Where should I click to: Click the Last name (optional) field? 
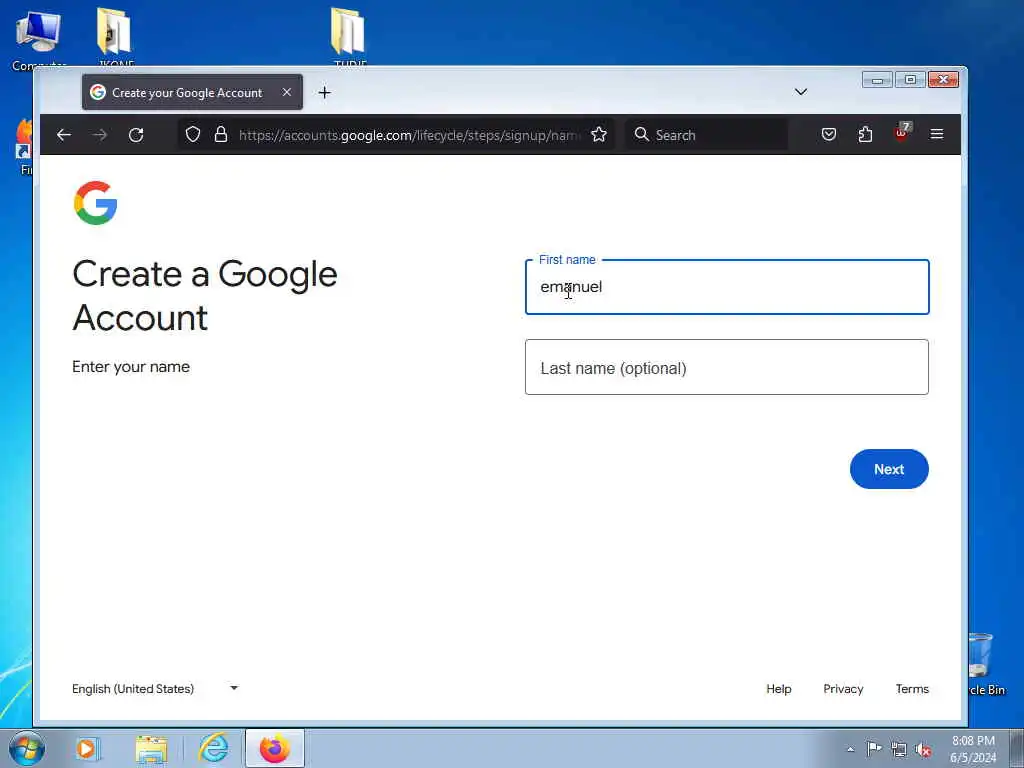727,367
